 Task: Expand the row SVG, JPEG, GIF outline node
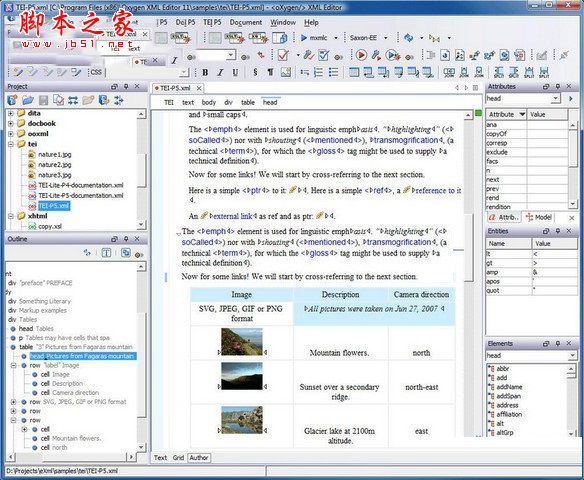pos(13,402)
